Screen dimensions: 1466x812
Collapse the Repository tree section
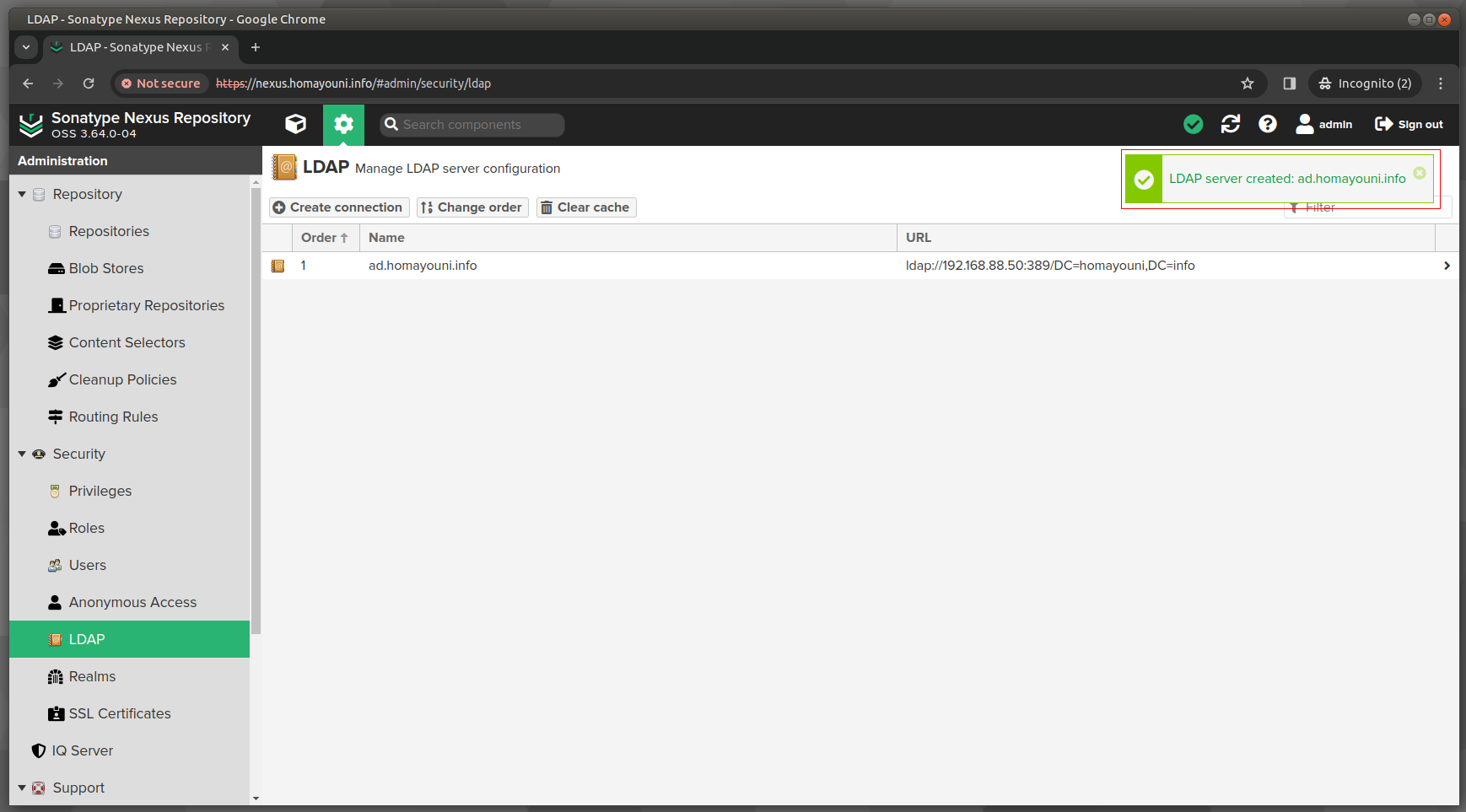coord(22,194)
